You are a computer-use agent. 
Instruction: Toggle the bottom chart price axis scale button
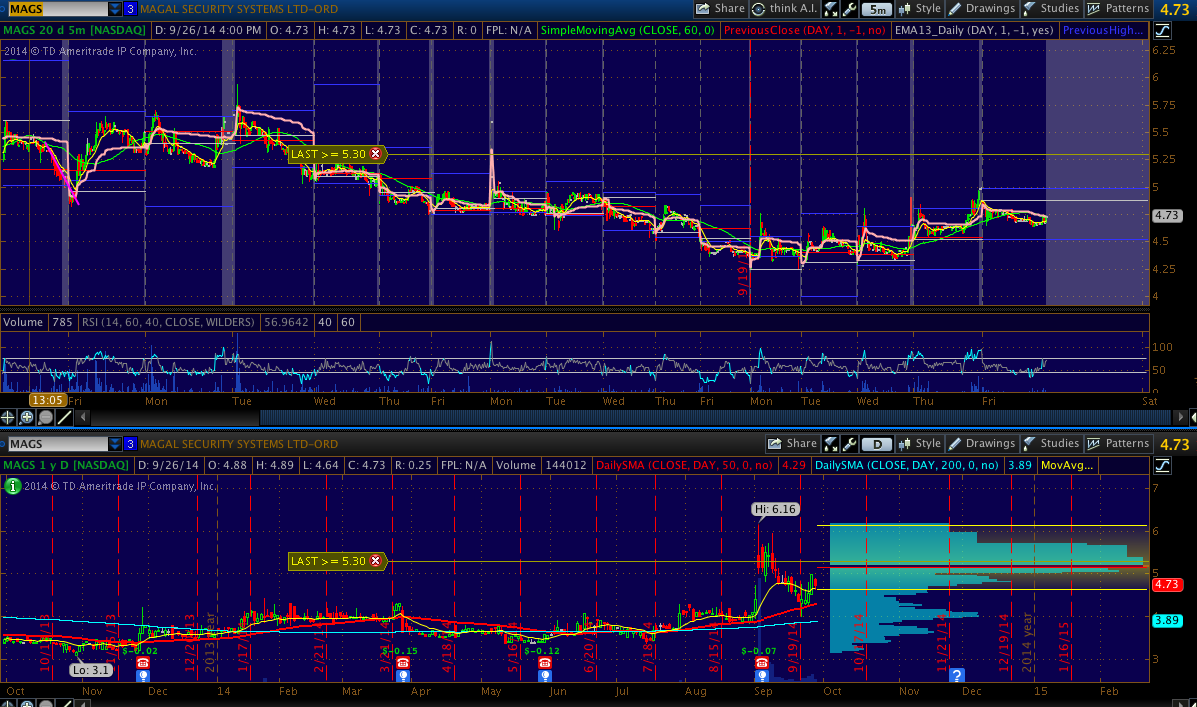tap(1163, 466)
